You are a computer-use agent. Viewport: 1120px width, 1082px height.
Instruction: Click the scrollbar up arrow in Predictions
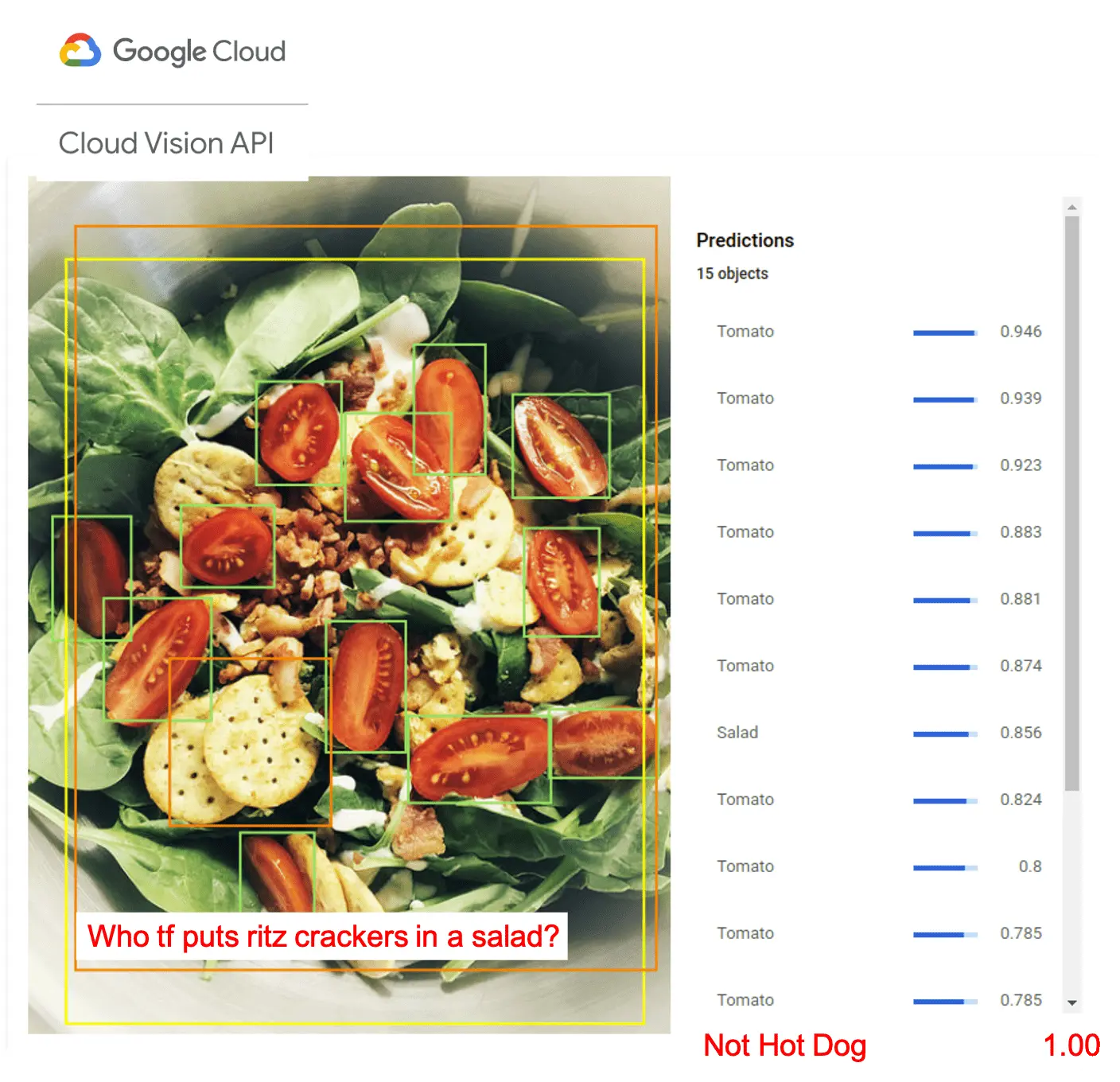(x=1072, y=207)
